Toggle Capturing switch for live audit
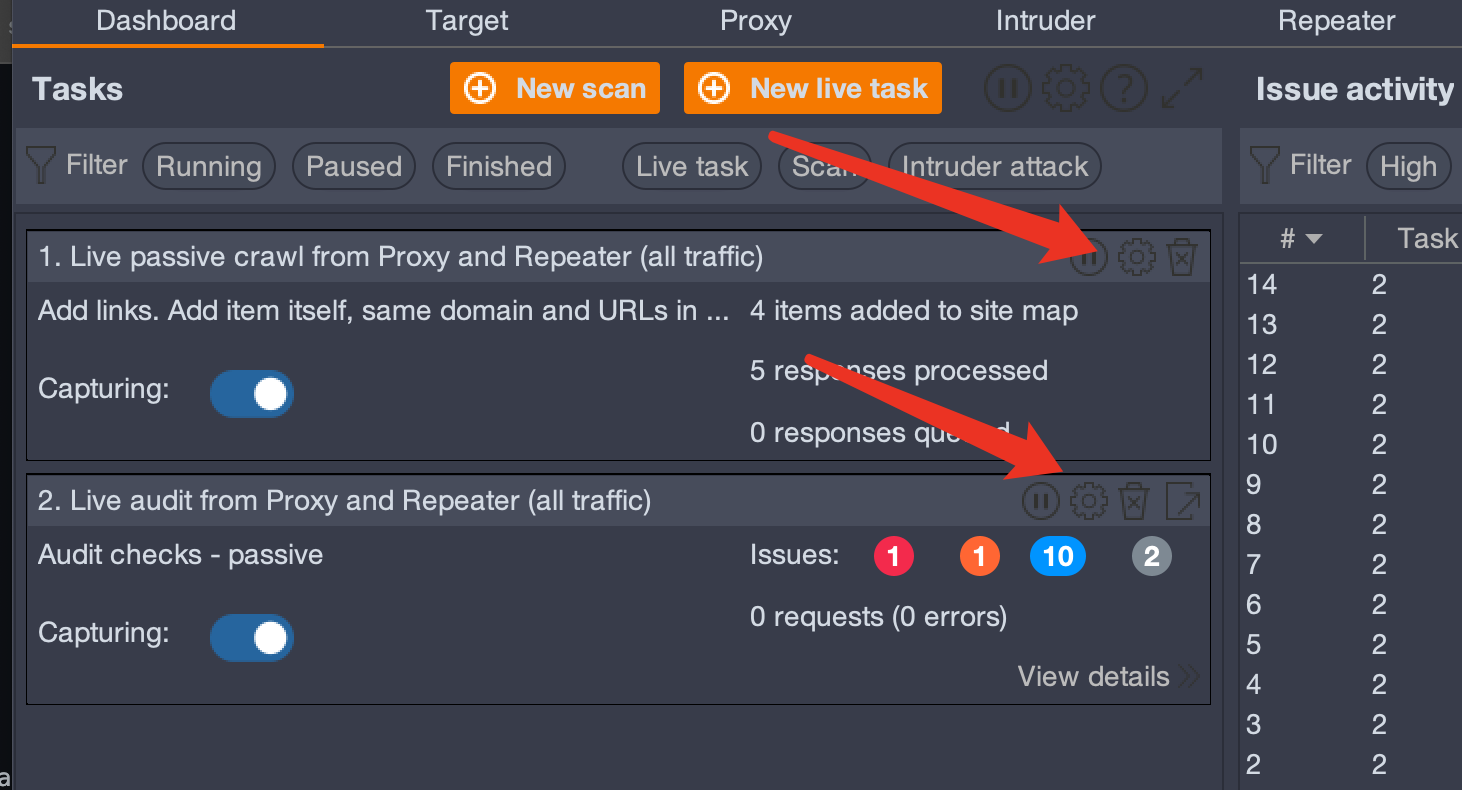Viewport: 1462px width, 790px height. tap(252, 638)
